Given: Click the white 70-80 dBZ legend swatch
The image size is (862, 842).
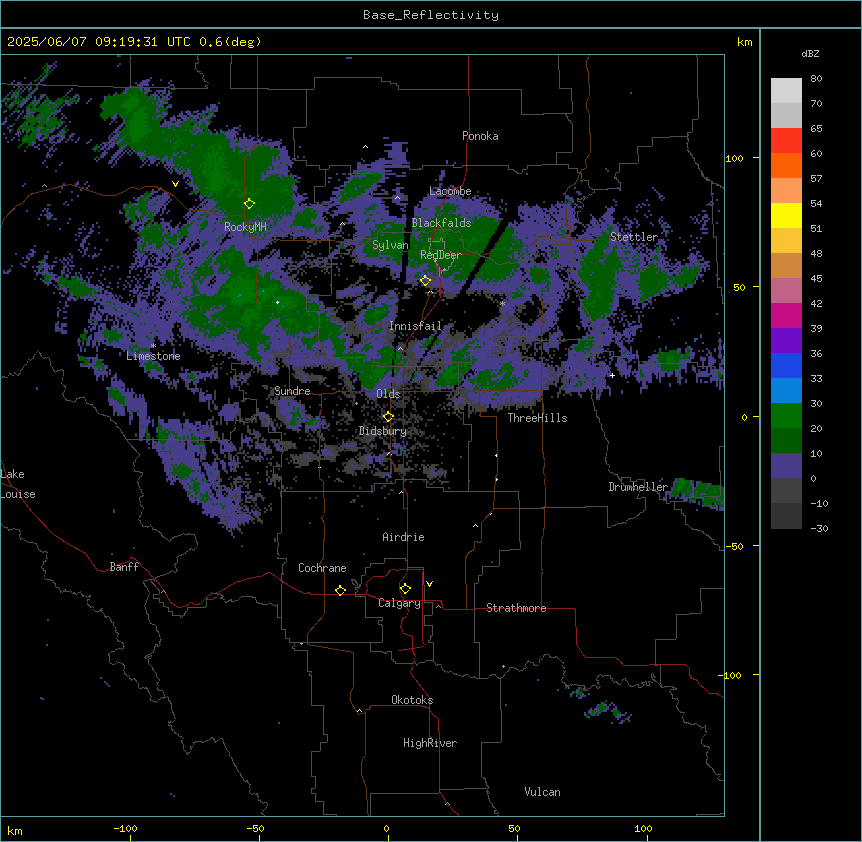Looking at the screenshot, I should click(x=786, y=91).
